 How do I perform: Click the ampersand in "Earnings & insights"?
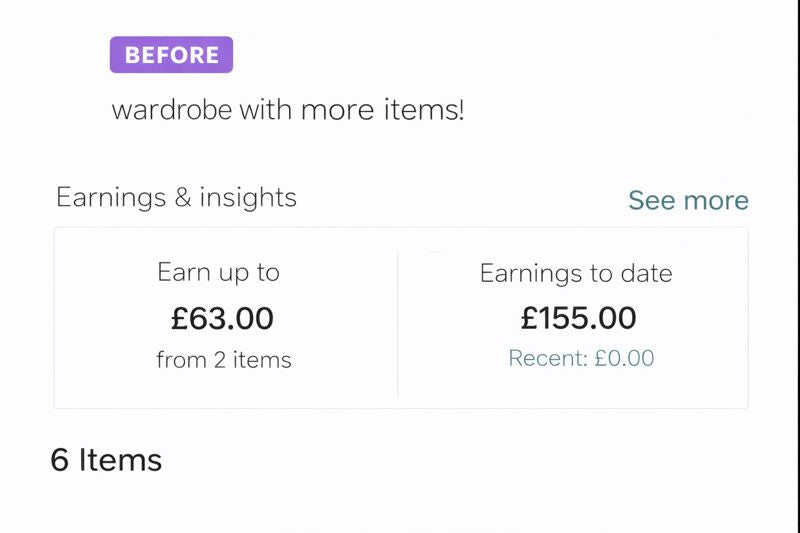point(182,197)
